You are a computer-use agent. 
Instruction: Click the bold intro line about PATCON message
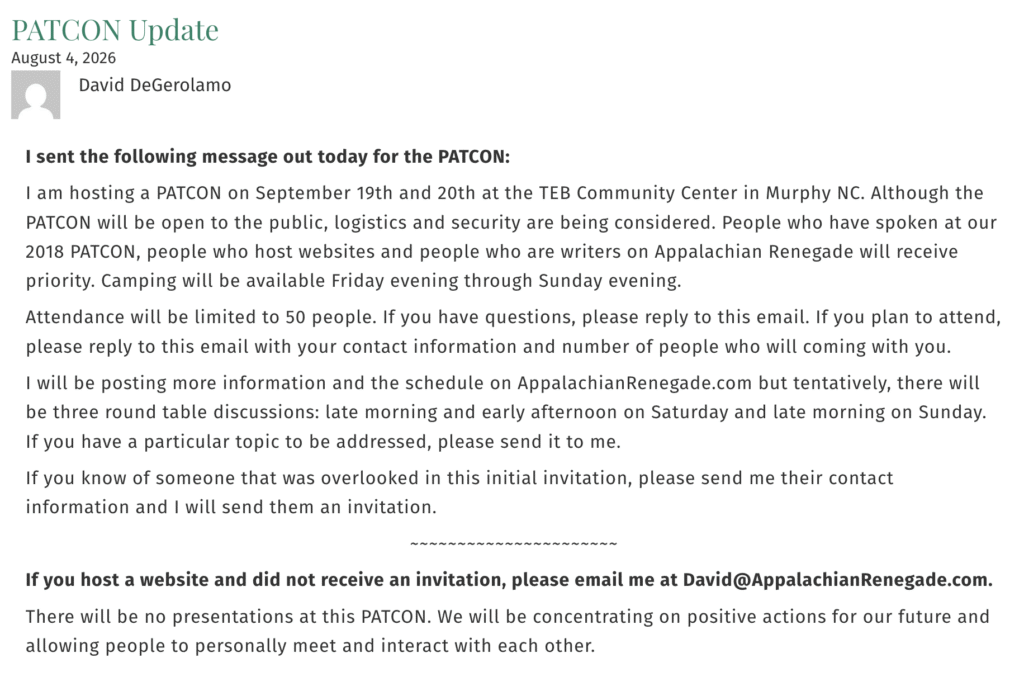(268, 157)
